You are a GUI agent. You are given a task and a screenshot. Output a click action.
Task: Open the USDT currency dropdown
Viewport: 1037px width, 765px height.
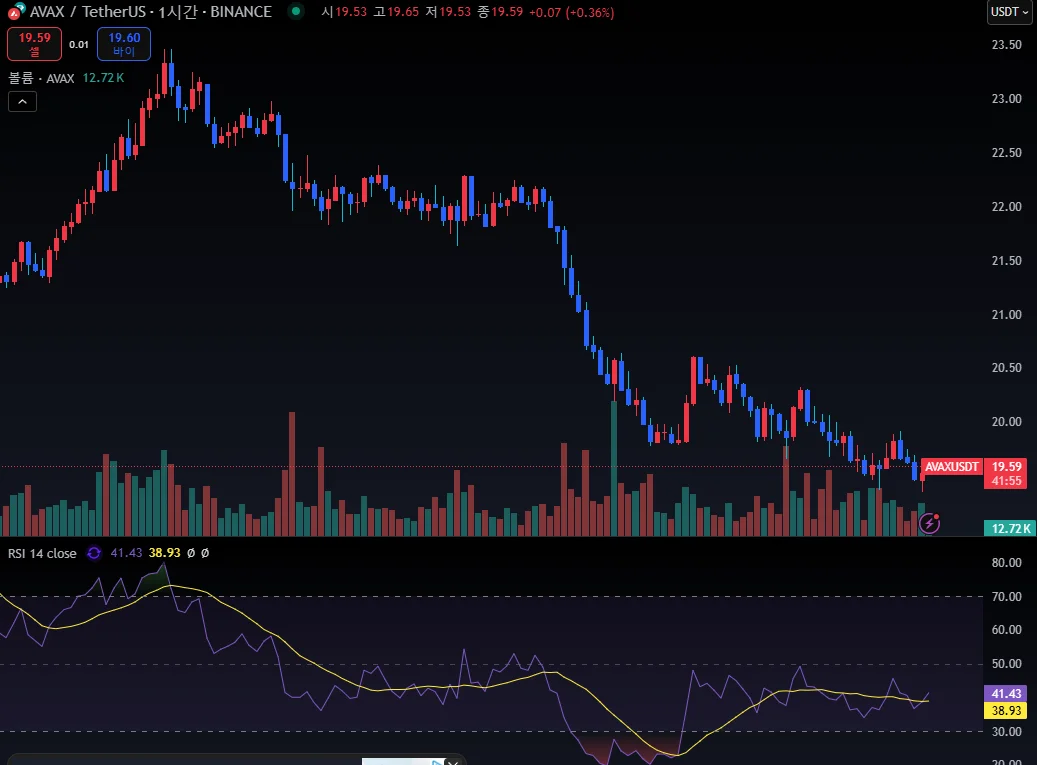pos(1009,12)
